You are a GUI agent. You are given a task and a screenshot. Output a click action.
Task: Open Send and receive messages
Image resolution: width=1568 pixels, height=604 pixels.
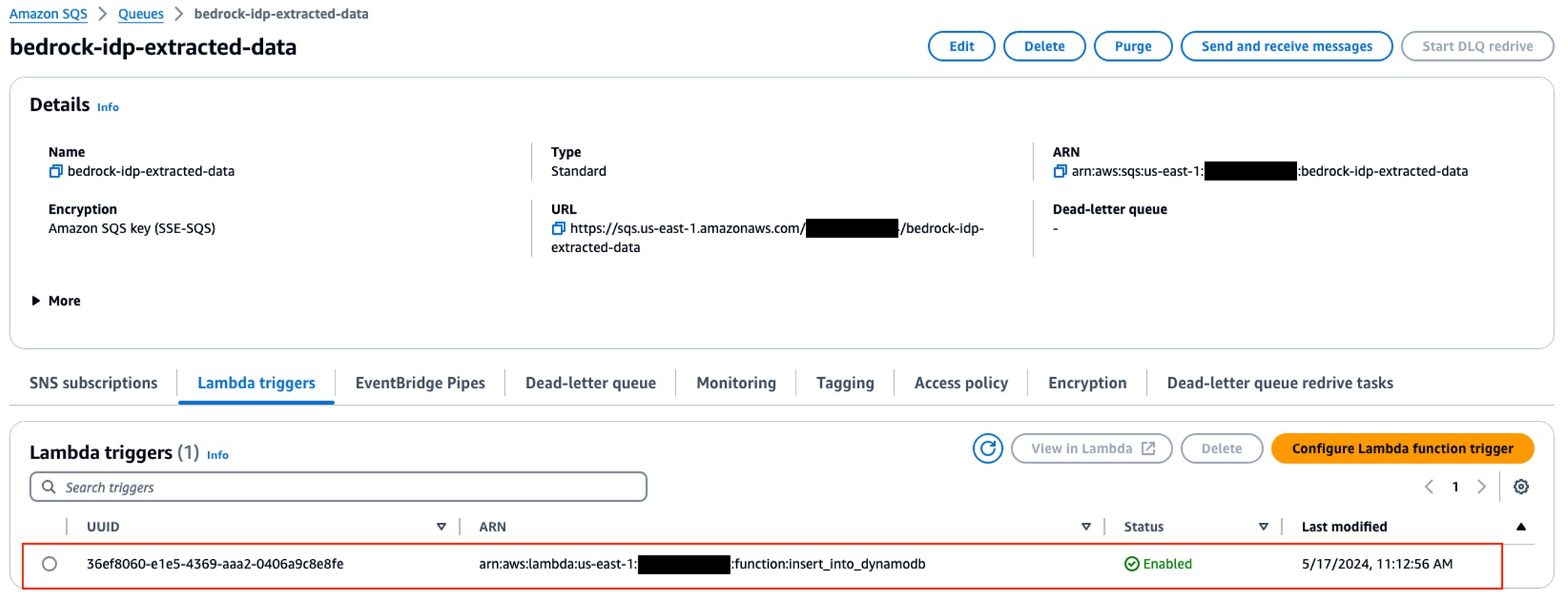(1286, 46)
